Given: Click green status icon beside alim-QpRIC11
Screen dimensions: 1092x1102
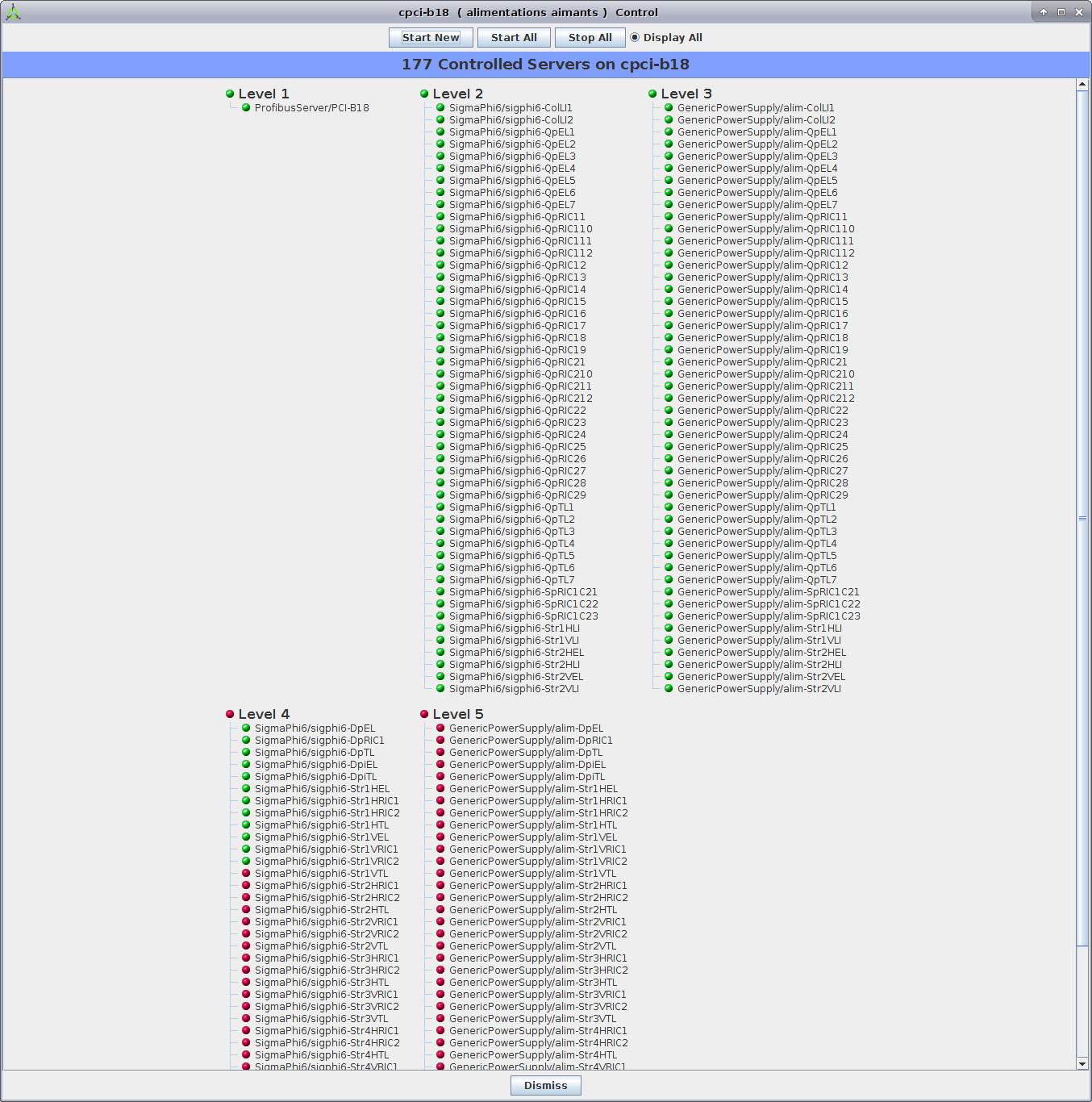Looking at the screenshot, I should [669, 216].
